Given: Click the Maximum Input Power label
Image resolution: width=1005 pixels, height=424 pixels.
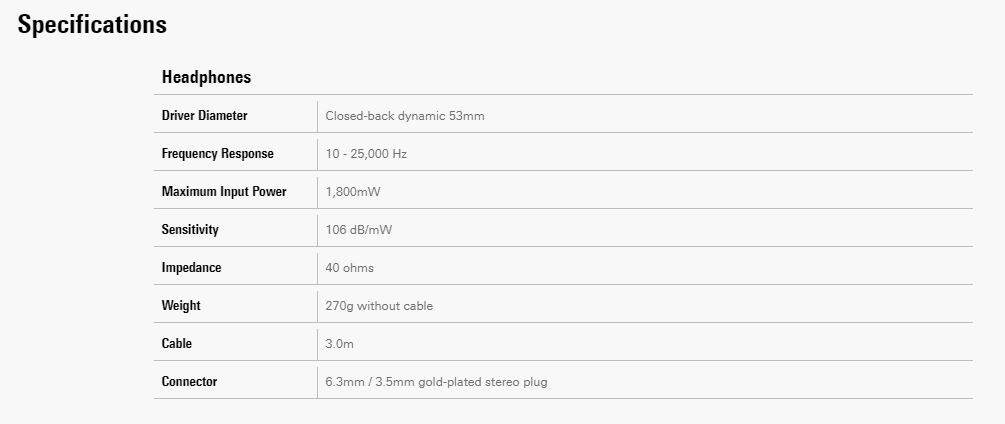Looking at the screenshot, I should point(224,192).
